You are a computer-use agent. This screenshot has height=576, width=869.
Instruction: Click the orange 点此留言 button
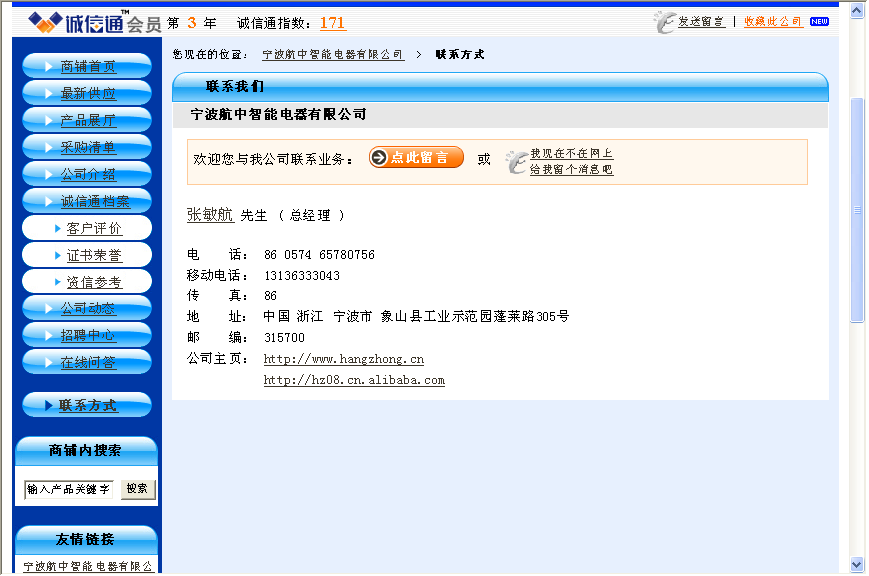coord(416,158)
